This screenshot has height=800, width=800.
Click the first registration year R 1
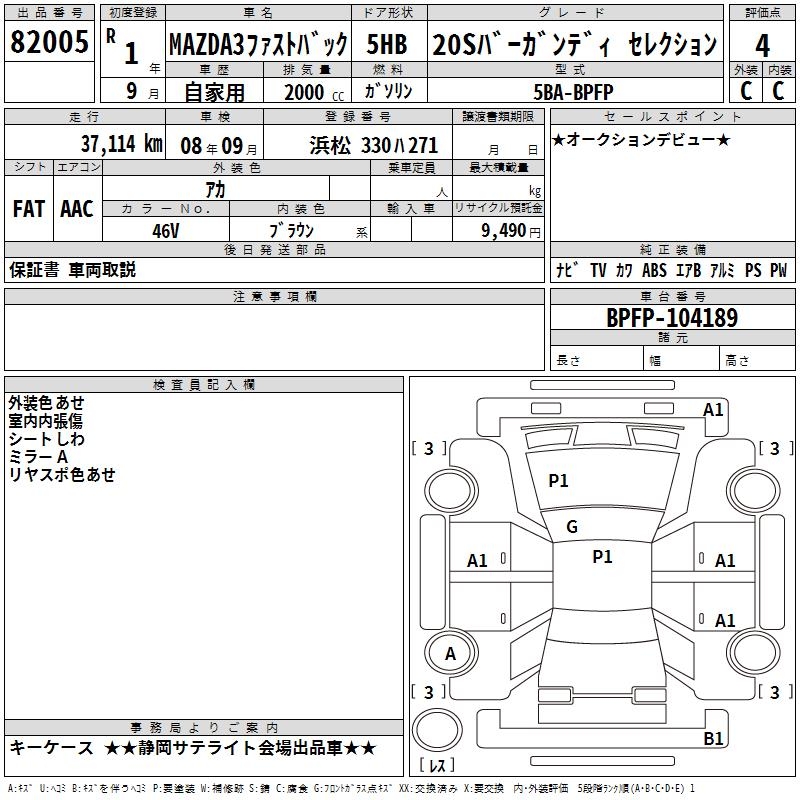(123, 46)
